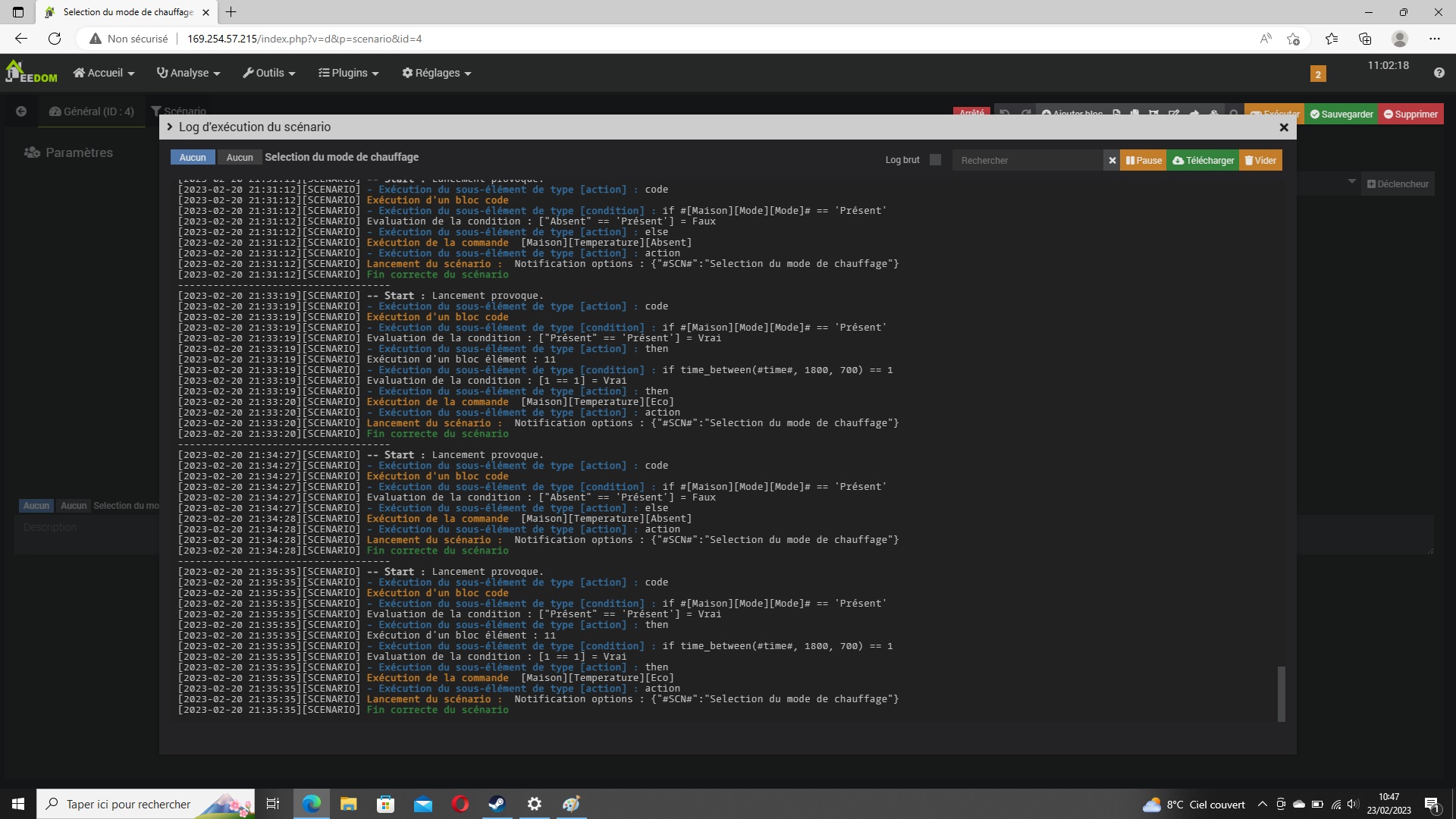Open Steam from the Windows taskbar
This screenshot has height=819, width=1456.
[497, 804]
